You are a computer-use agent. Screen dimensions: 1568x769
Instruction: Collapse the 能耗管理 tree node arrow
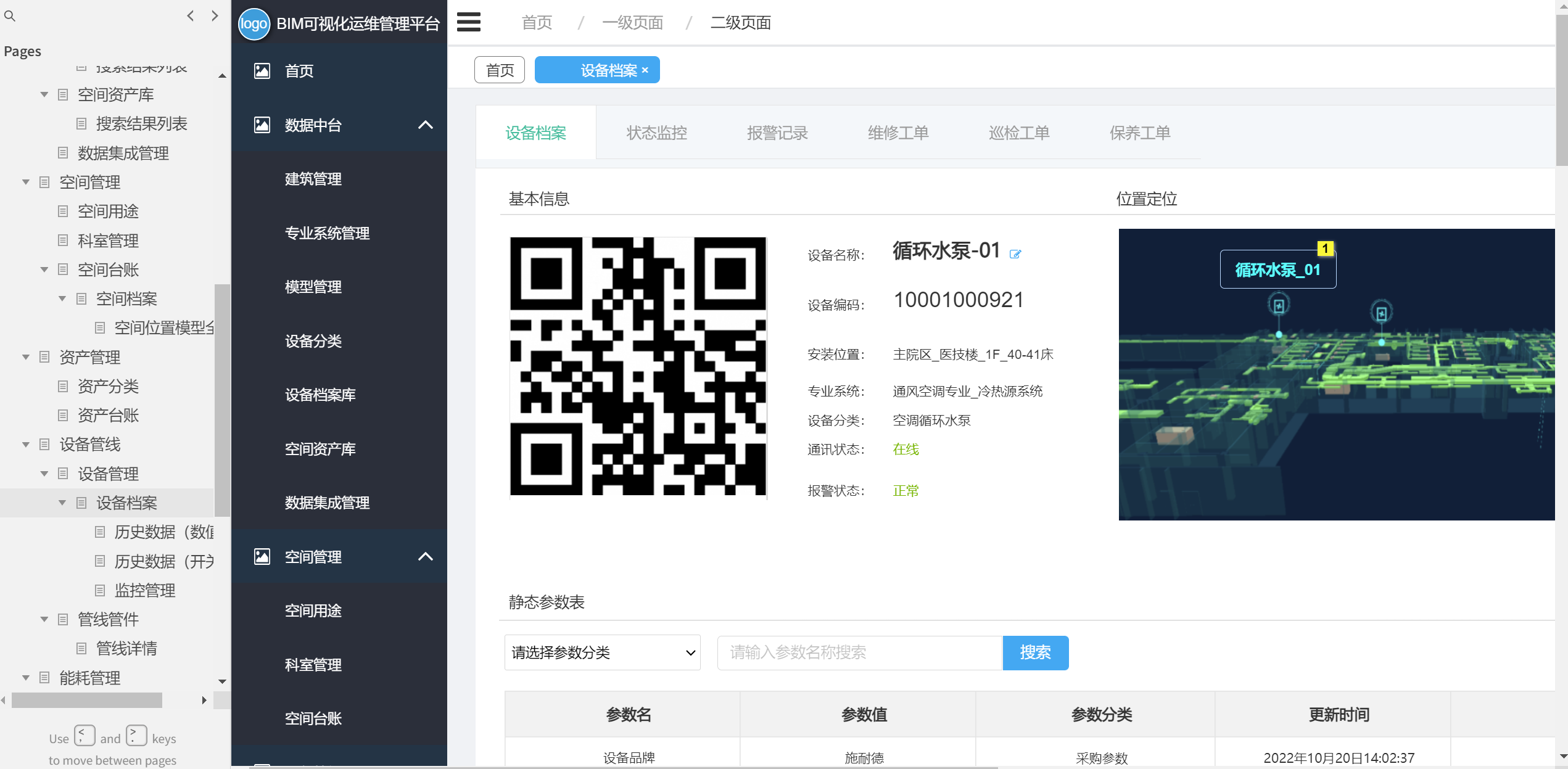pyautogui.click(x=26, y=678)
